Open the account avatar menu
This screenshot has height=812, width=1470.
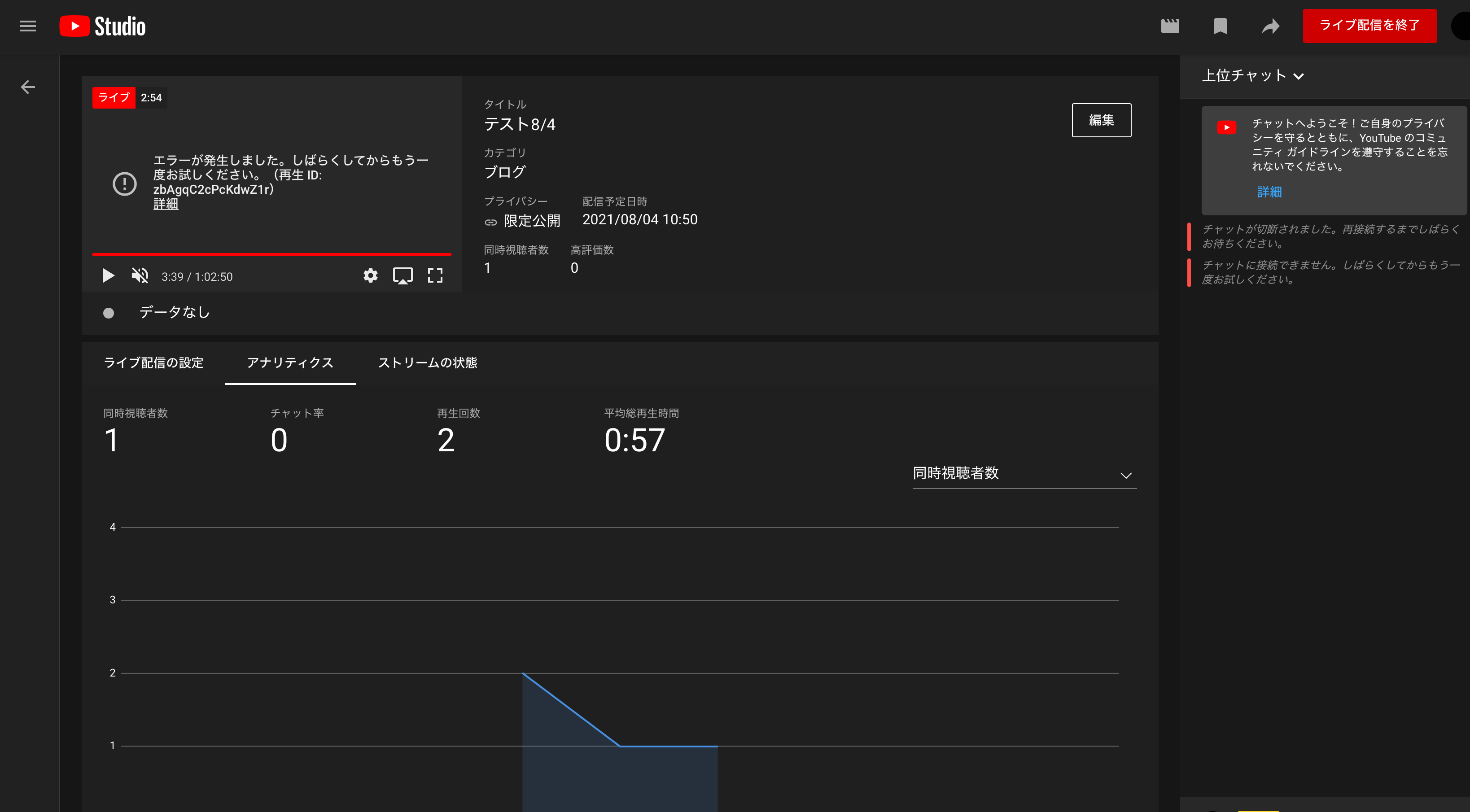[1461, 26]
